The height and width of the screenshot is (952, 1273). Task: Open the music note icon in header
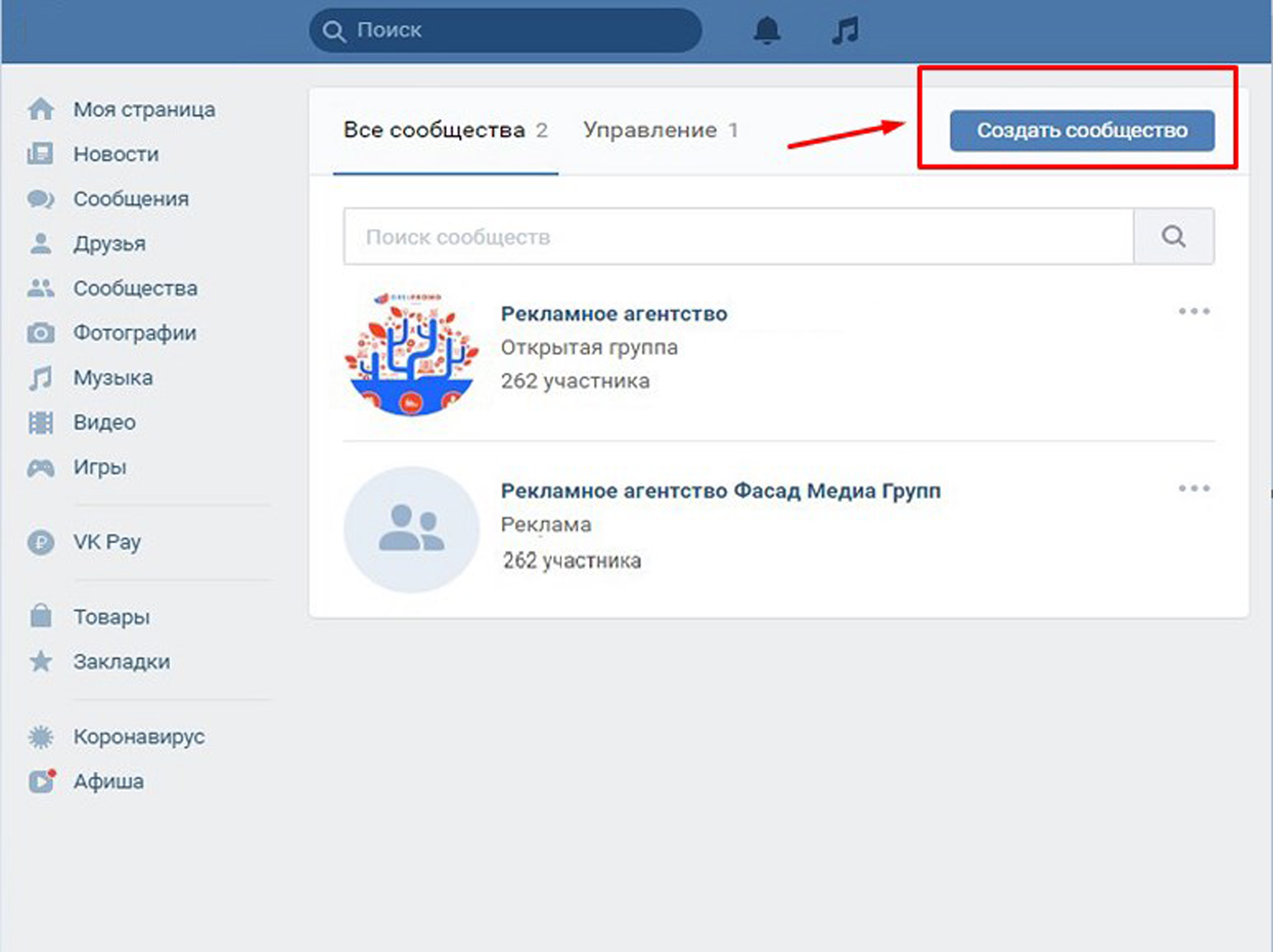(x=845, y=31)
